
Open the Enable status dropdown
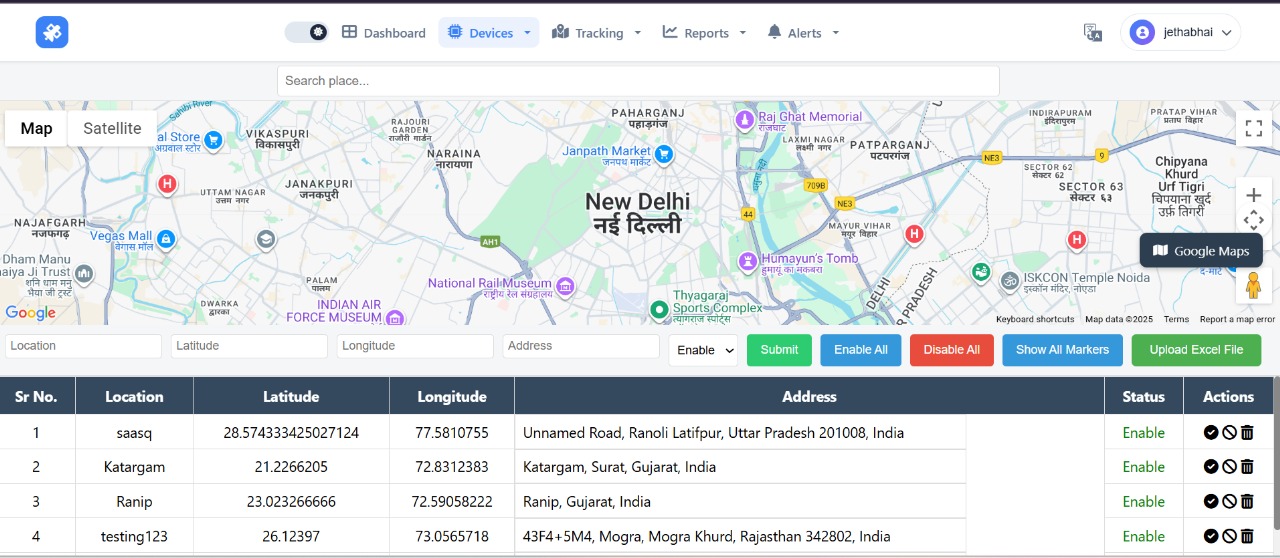tap(703, 350)
